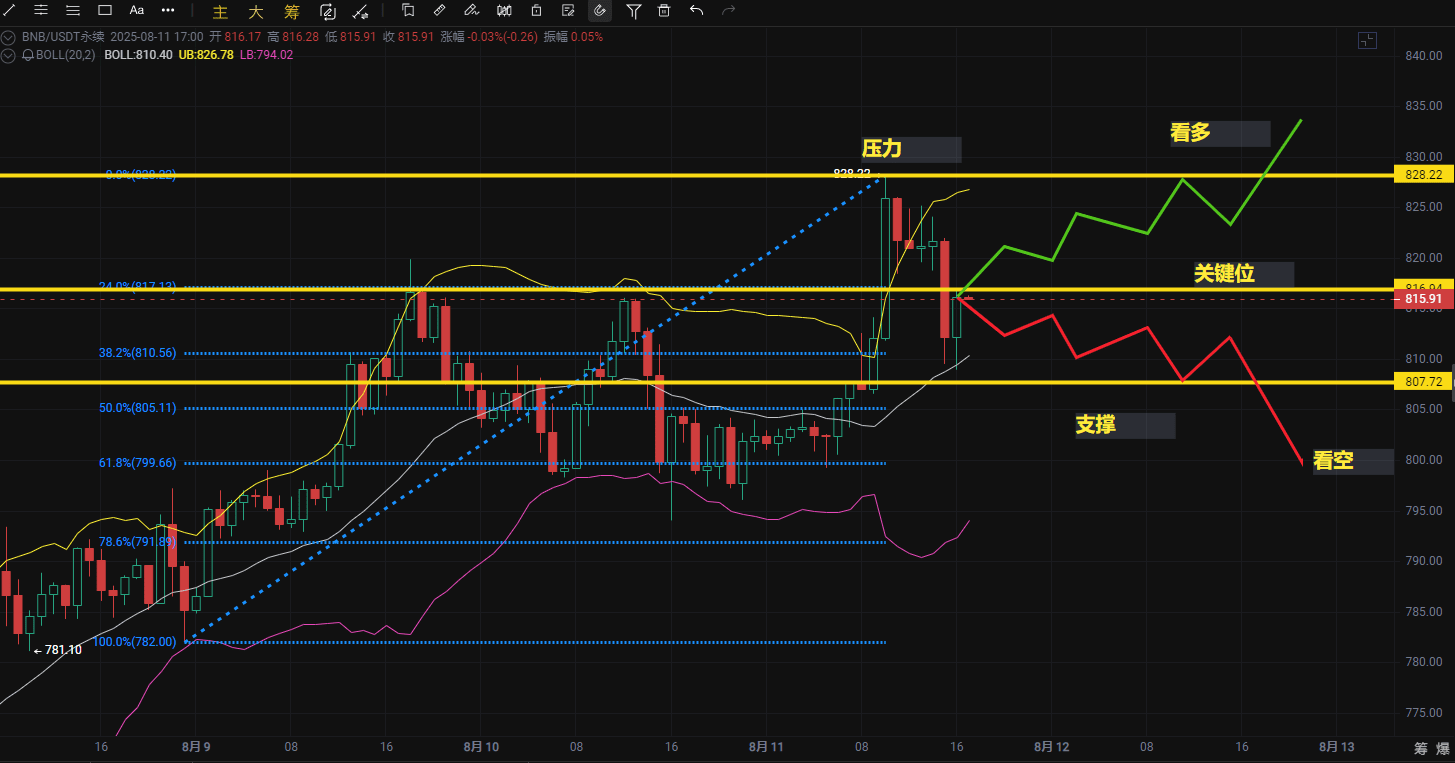Click the 筹 button in top toolbar
Image resolution: width=1455 pixels, height=763 pixels.
291,12
